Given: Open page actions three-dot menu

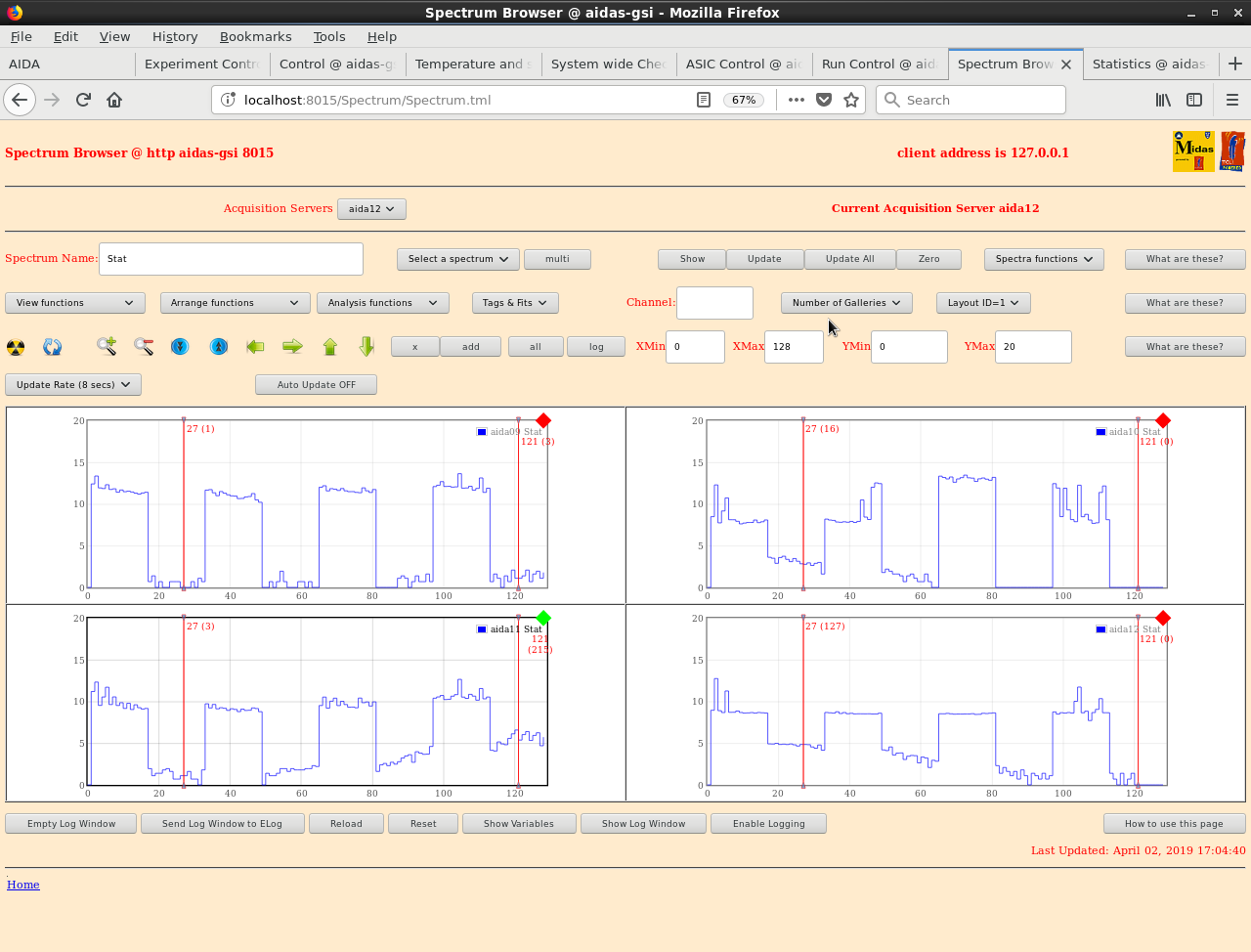Looking at the screenshot, I should [x=796, y=100].
